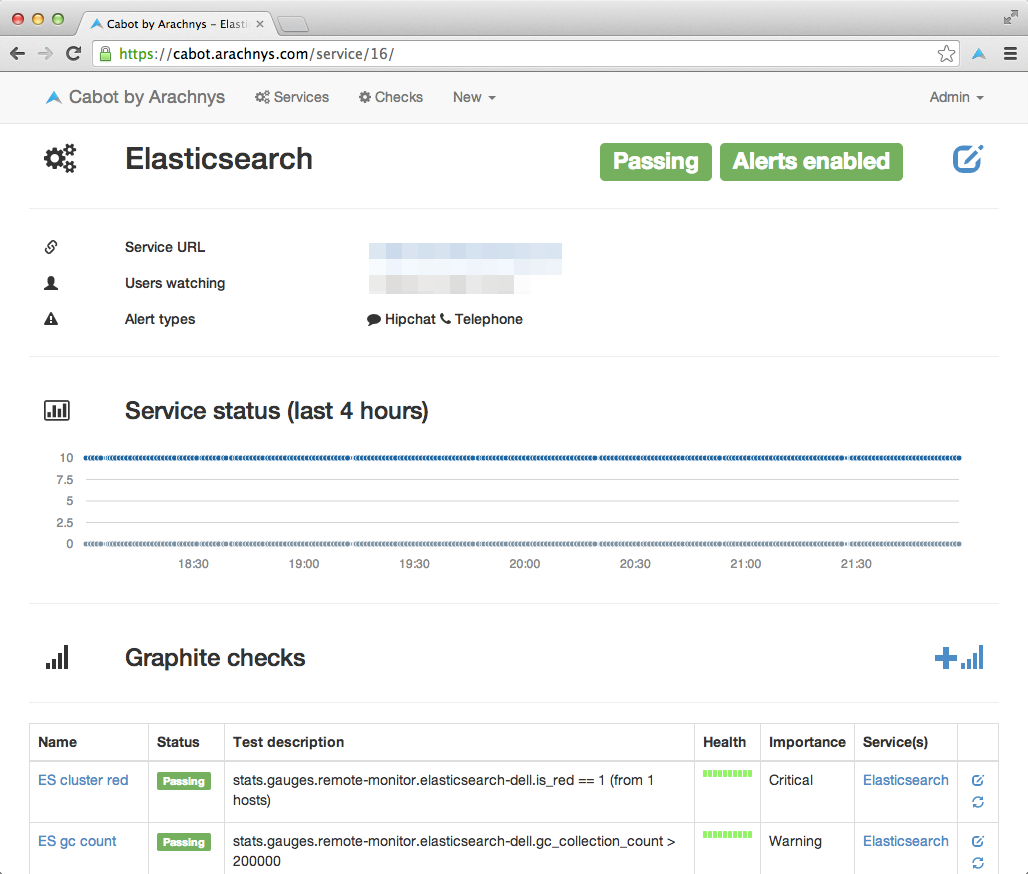The width and height of the screenshot is (1028, 874).
Task: Click the 21:30 label on chart axis
Action: pyautogui.click(x=856, y=564)
